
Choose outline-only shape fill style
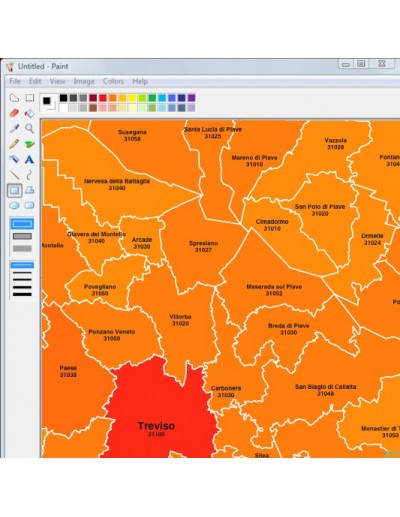pyautogui.click(x=22, y=224)
